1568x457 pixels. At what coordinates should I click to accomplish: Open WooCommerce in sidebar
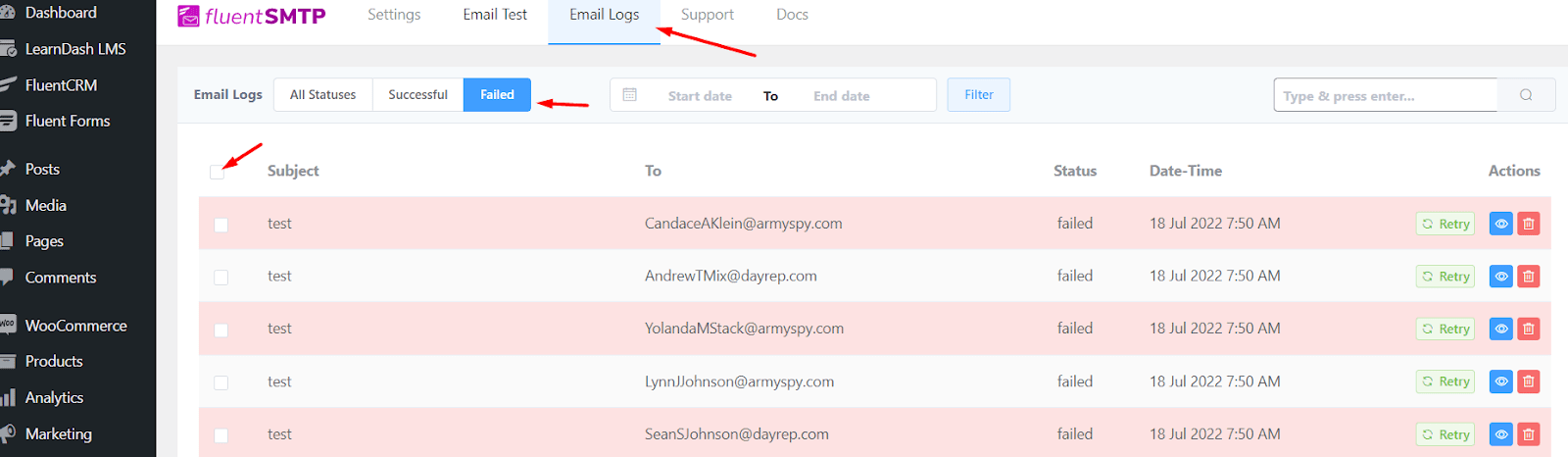coord(77,326)
